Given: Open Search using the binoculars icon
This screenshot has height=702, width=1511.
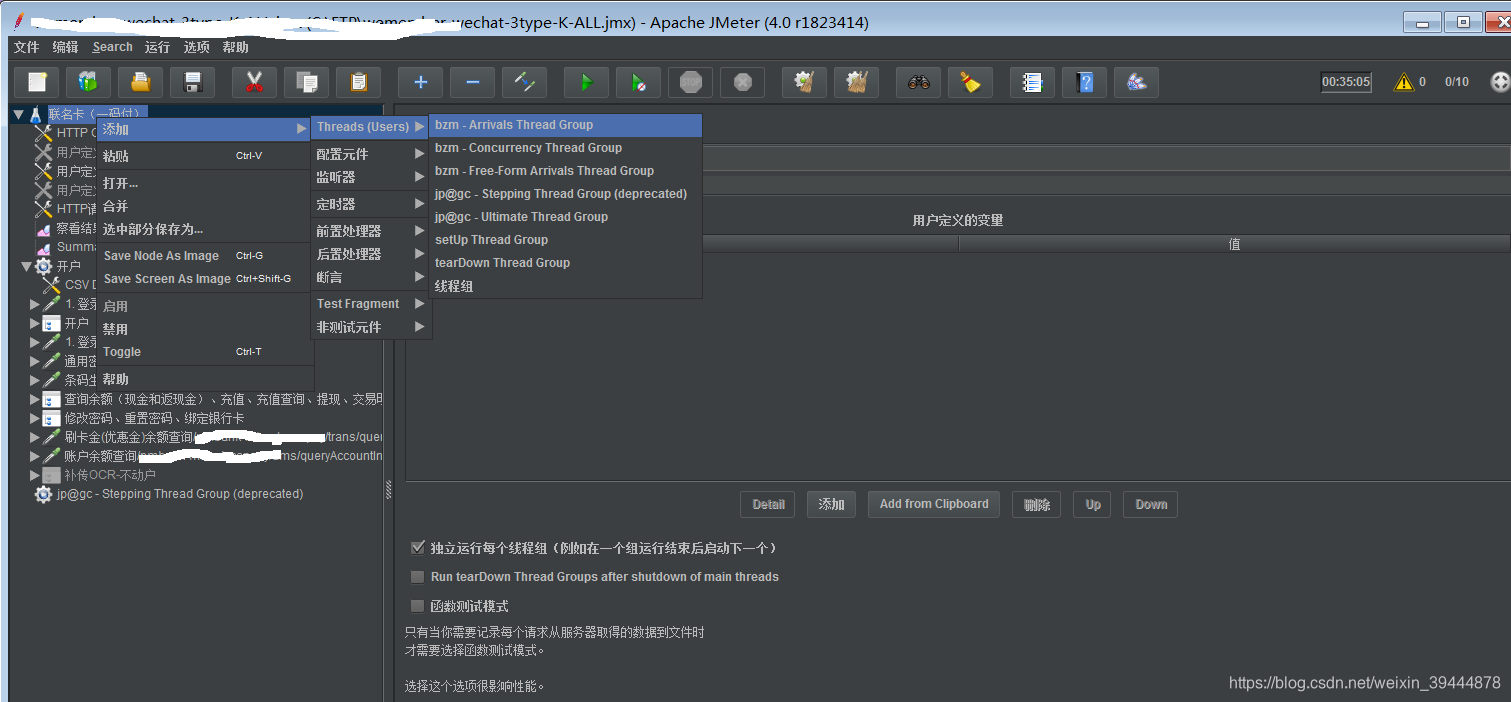Looking at the screenshot, I should (918, 82).
